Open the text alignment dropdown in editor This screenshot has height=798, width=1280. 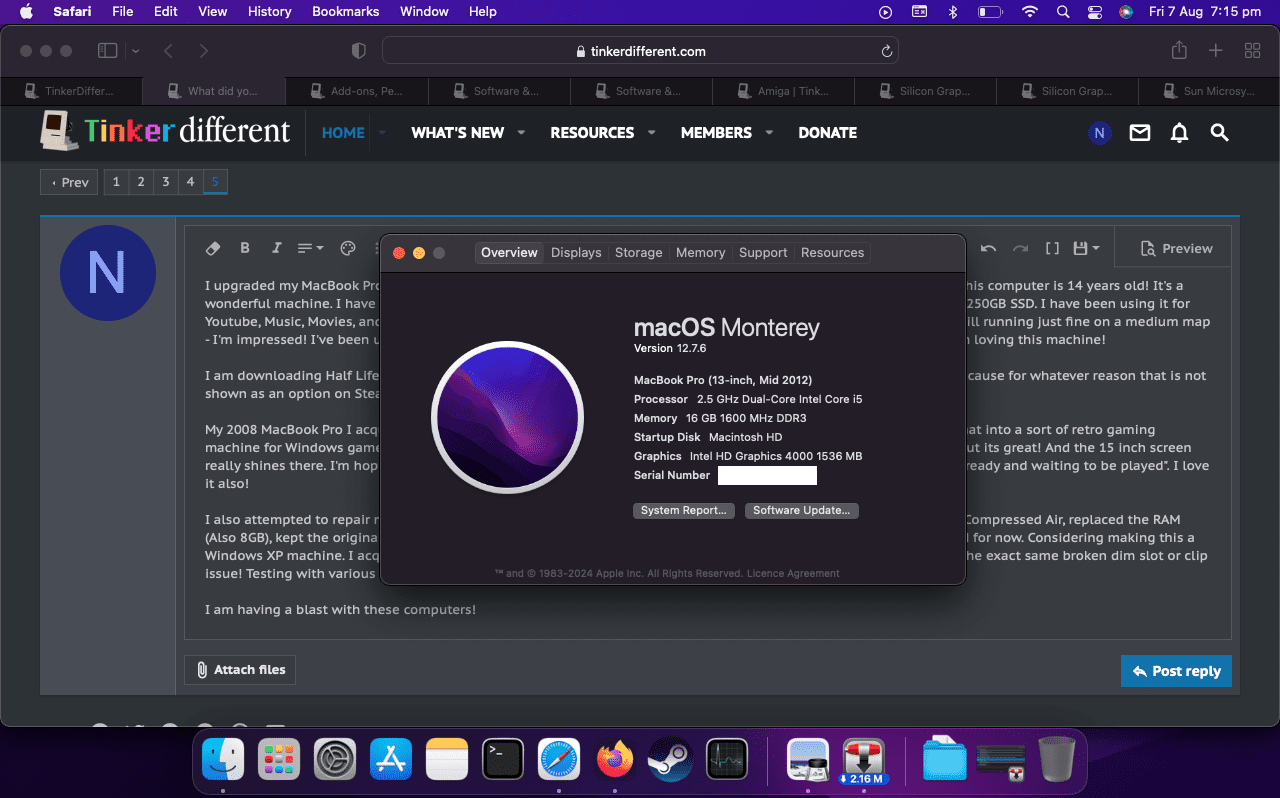pyautogui.click(x=310, y=248)
